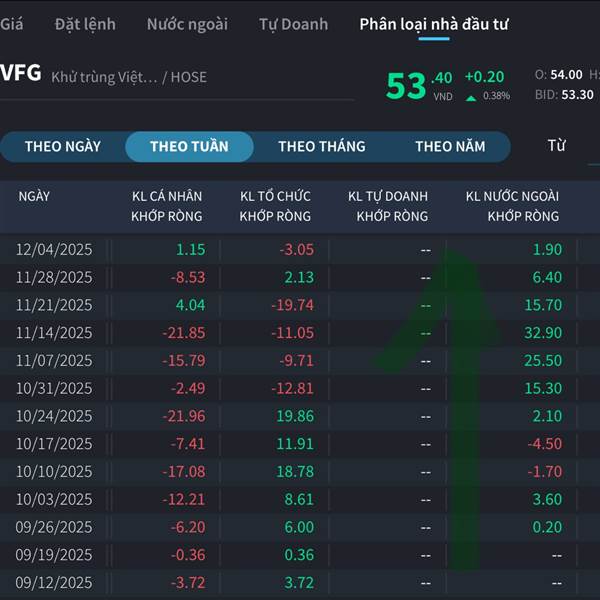Click the 53.40 price display

(x=418, y=84)
